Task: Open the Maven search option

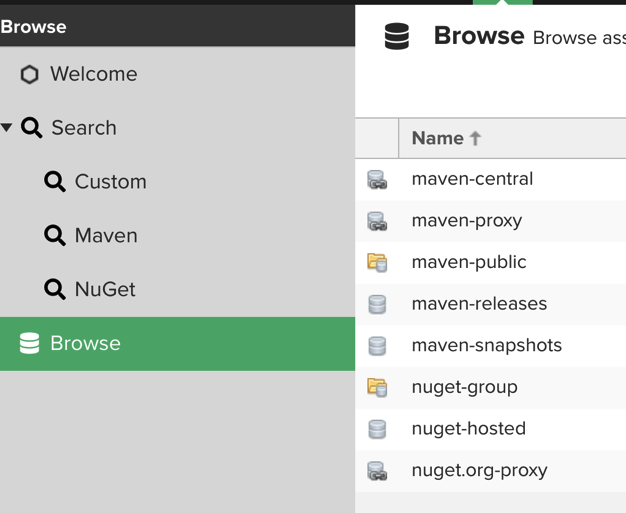Action: tap(105, 236)
